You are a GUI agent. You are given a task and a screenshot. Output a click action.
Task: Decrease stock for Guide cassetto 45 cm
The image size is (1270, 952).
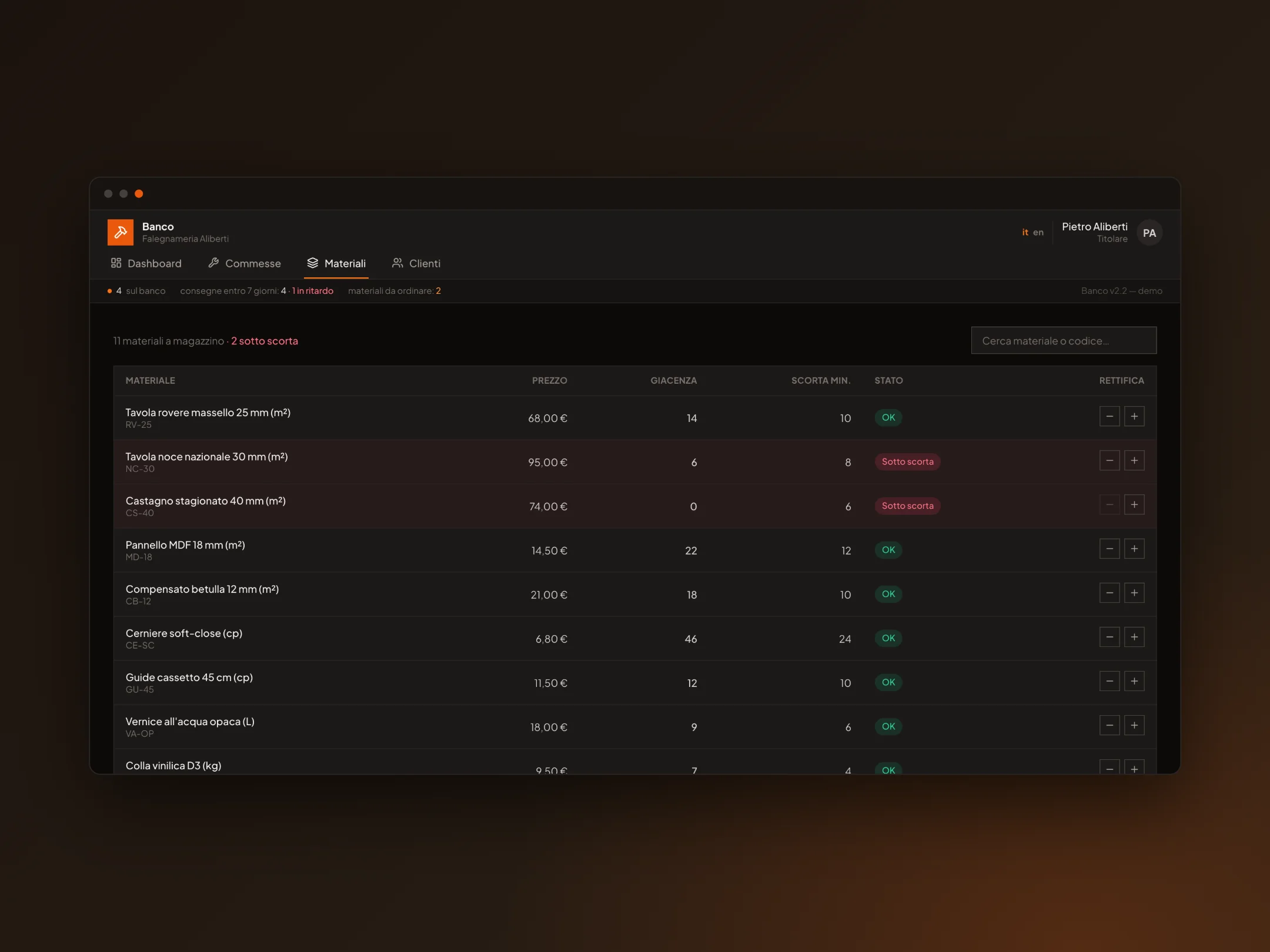tap(1109, 681)
